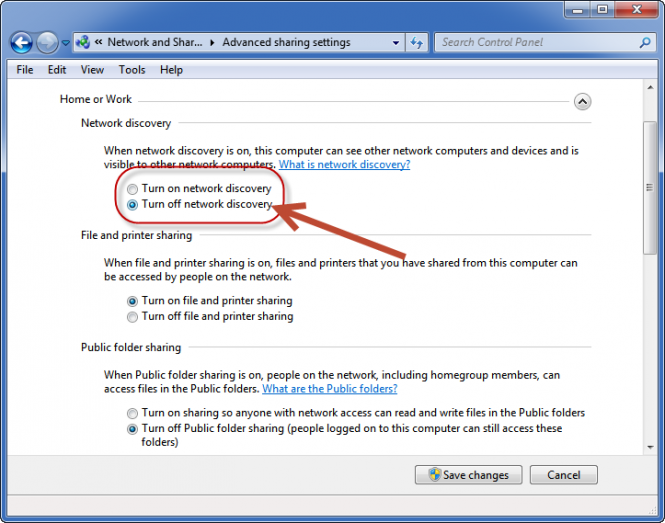Click the Forward navigation arrow button
This screenshot has height=523, width=665.
[x=47, y=43]
